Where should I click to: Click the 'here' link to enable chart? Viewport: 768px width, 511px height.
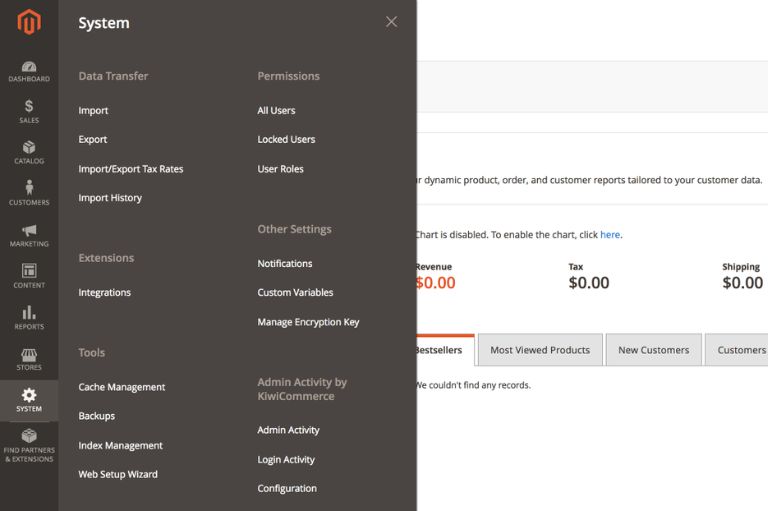pos(610,235)
